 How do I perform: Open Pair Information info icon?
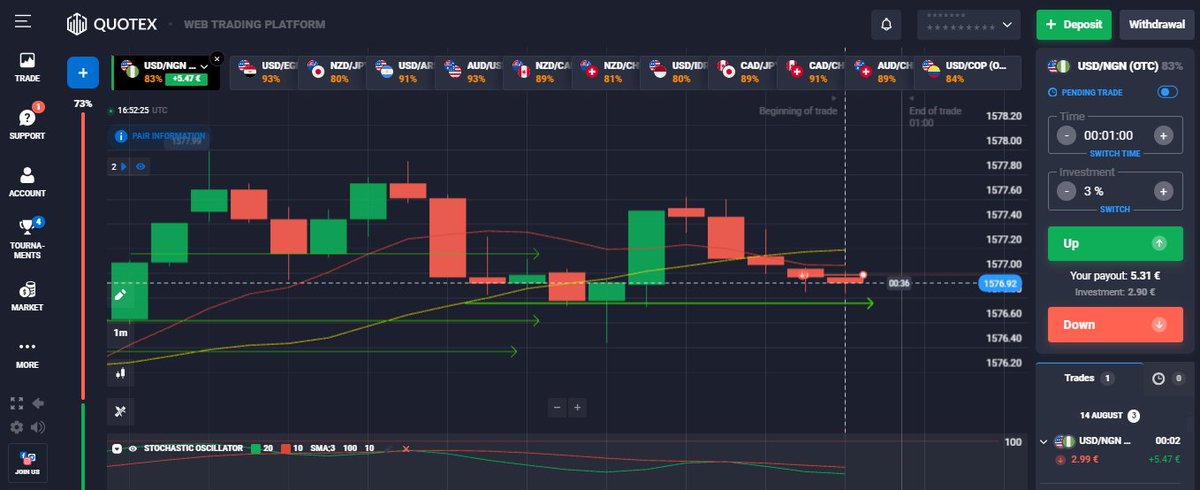[123, 135]
